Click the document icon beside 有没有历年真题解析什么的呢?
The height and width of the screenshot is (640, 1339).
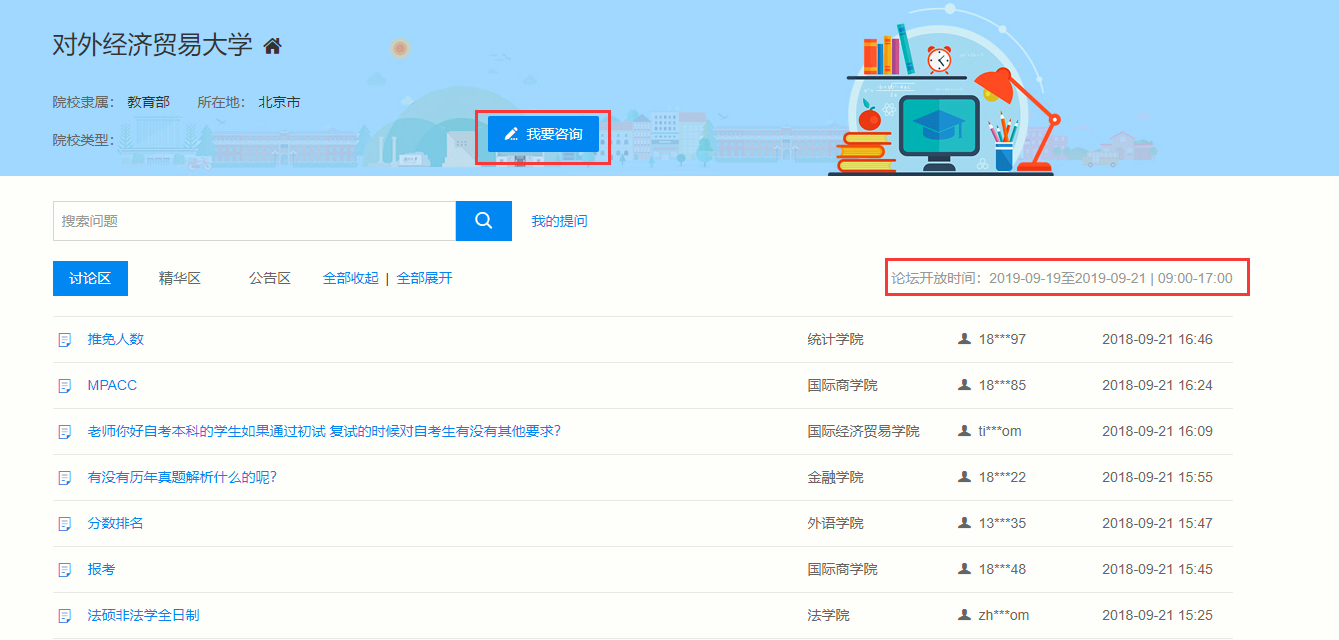point(65,478)
